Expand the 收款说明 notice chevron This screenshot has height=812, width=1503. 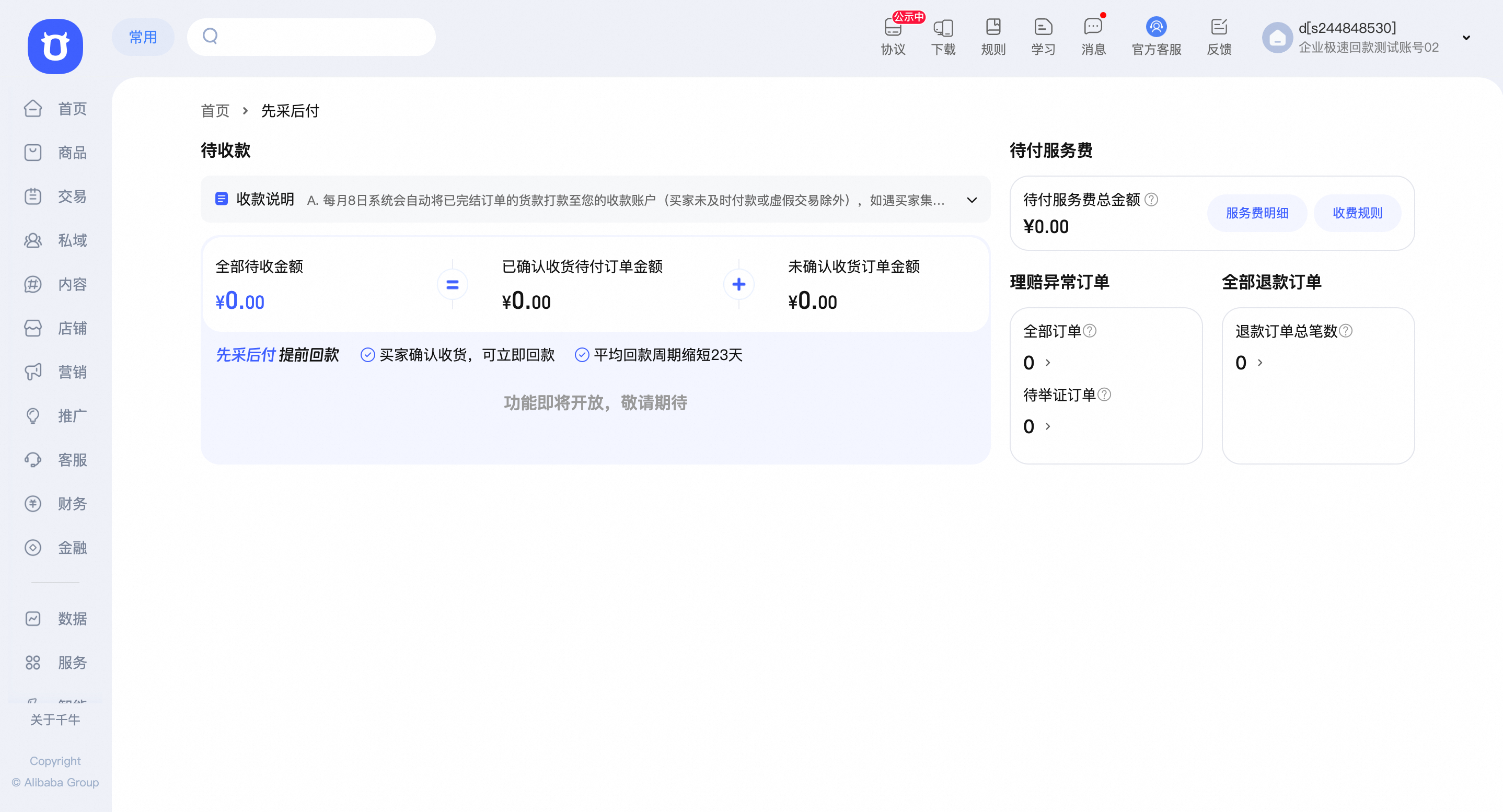(x=972, y=200)
